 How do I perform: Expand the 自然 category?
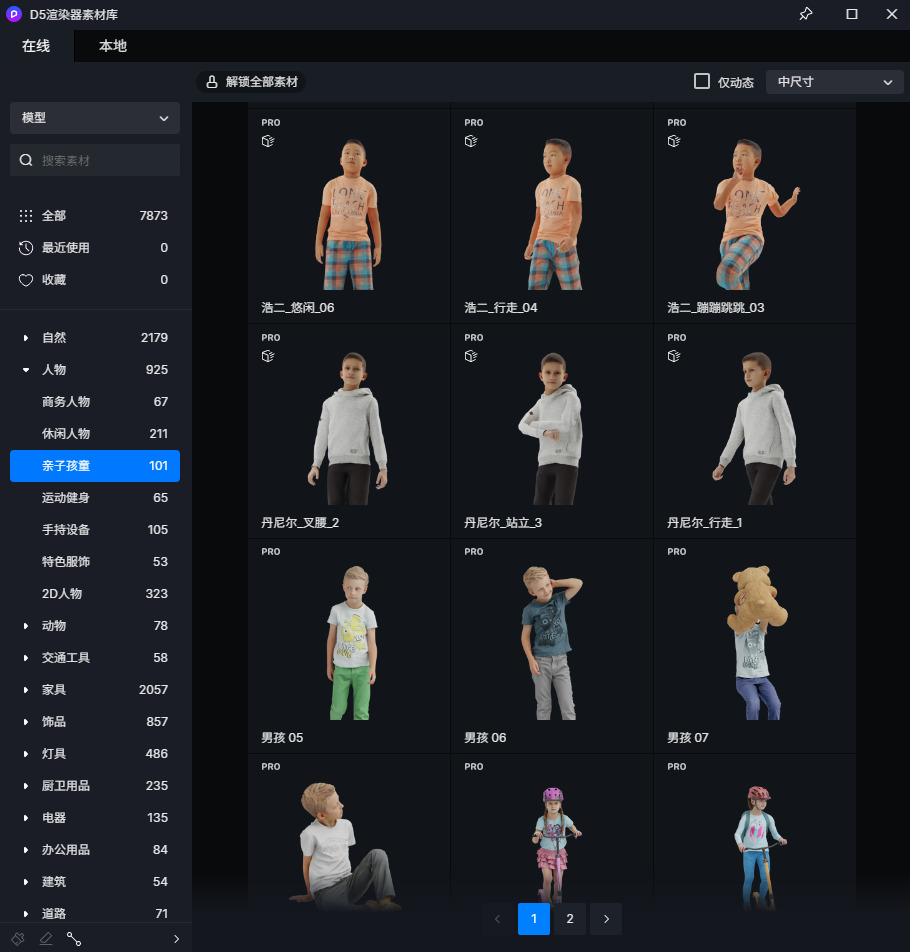[26, 338]
